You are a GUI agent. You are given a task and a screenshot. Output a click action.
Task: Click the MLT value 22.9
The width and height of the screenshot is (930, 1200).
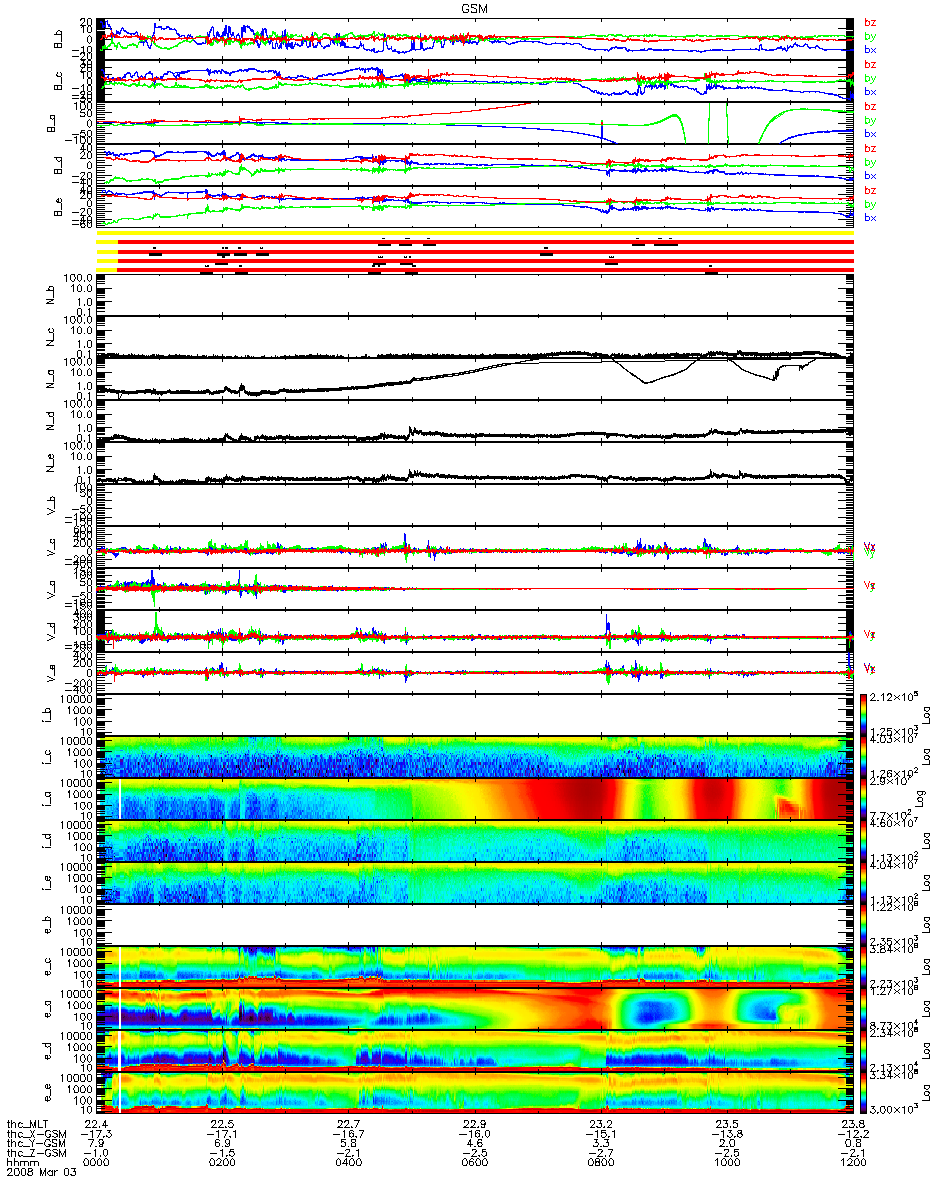475,1124
